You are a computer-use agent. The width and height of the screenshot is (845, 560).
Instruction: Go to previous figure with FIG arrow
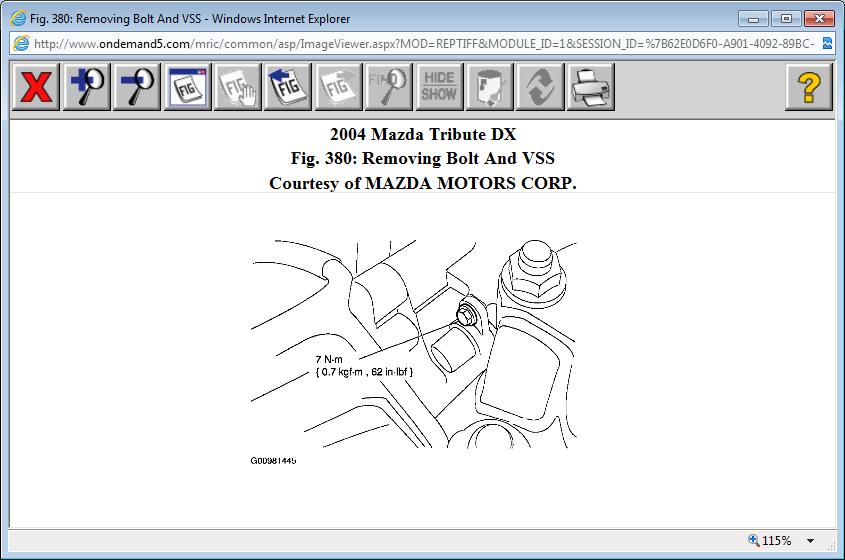click(x=288, y=87)
